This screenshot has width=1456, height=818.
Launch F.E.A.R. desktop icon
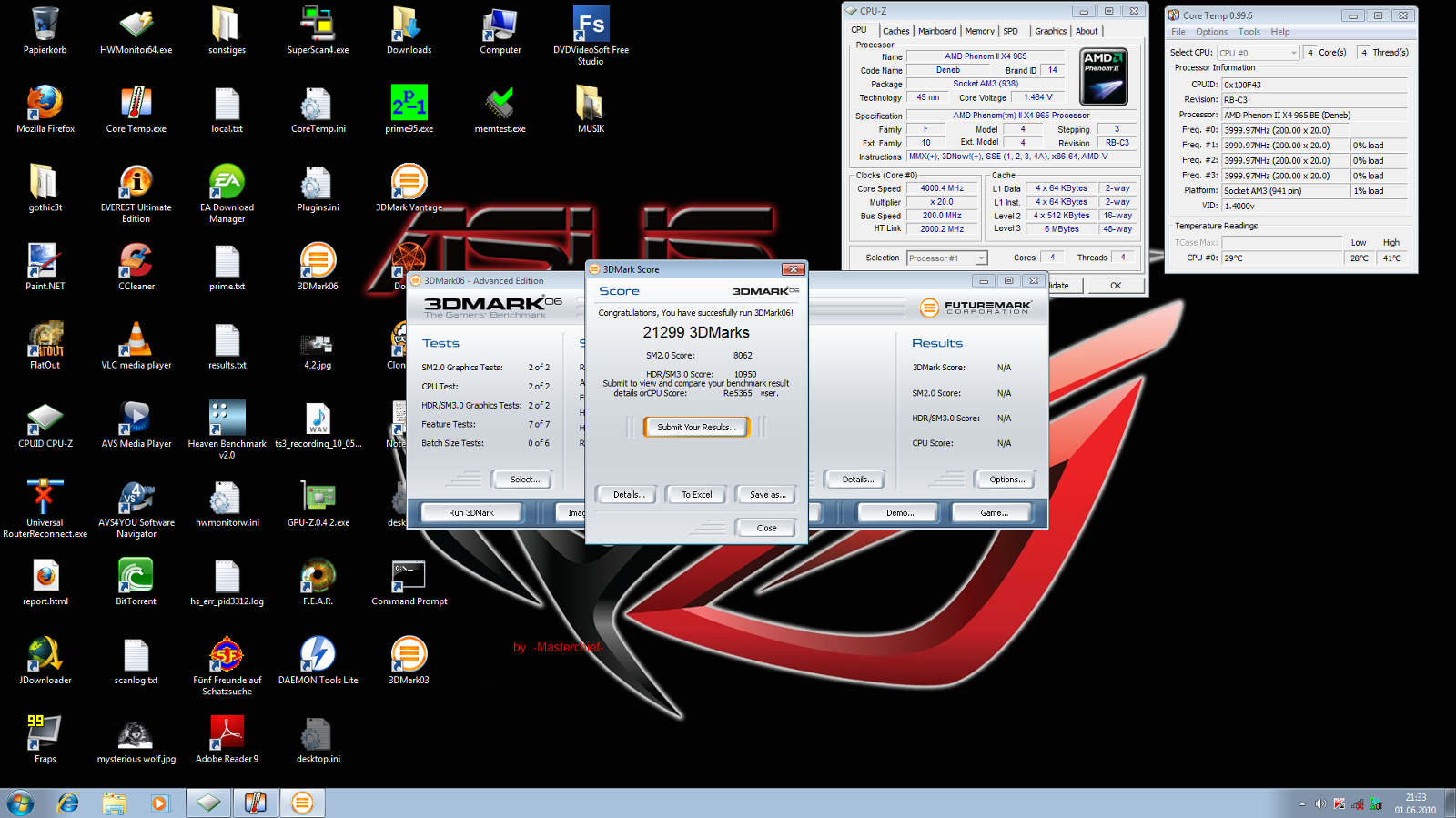[318, 582]
